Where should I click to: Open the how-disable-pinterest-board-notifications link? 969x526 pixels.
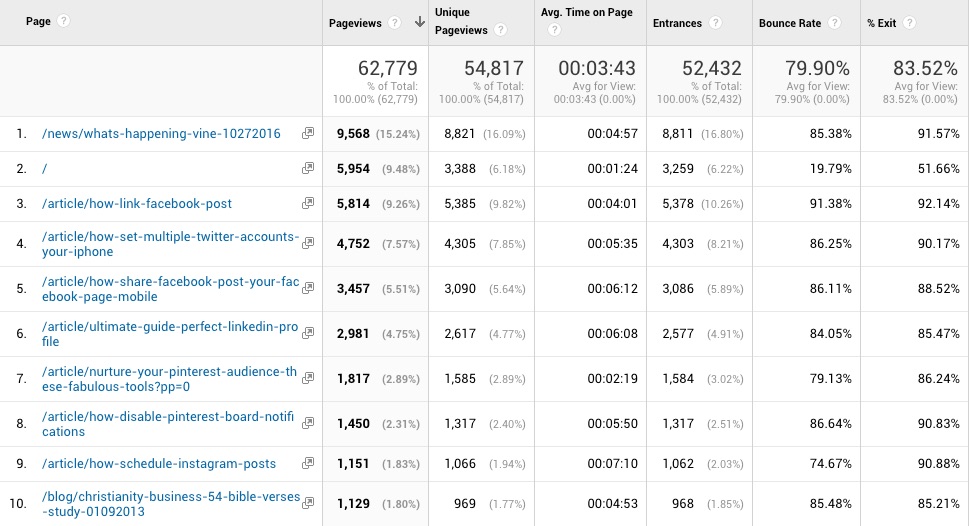pos(168,424)
